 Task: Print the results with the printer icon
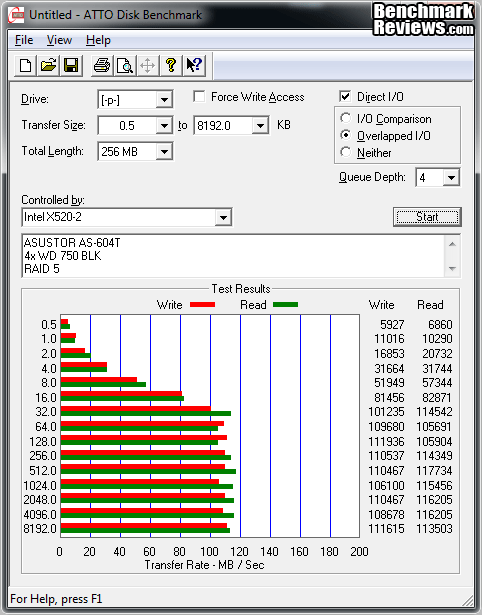[102, 66]
